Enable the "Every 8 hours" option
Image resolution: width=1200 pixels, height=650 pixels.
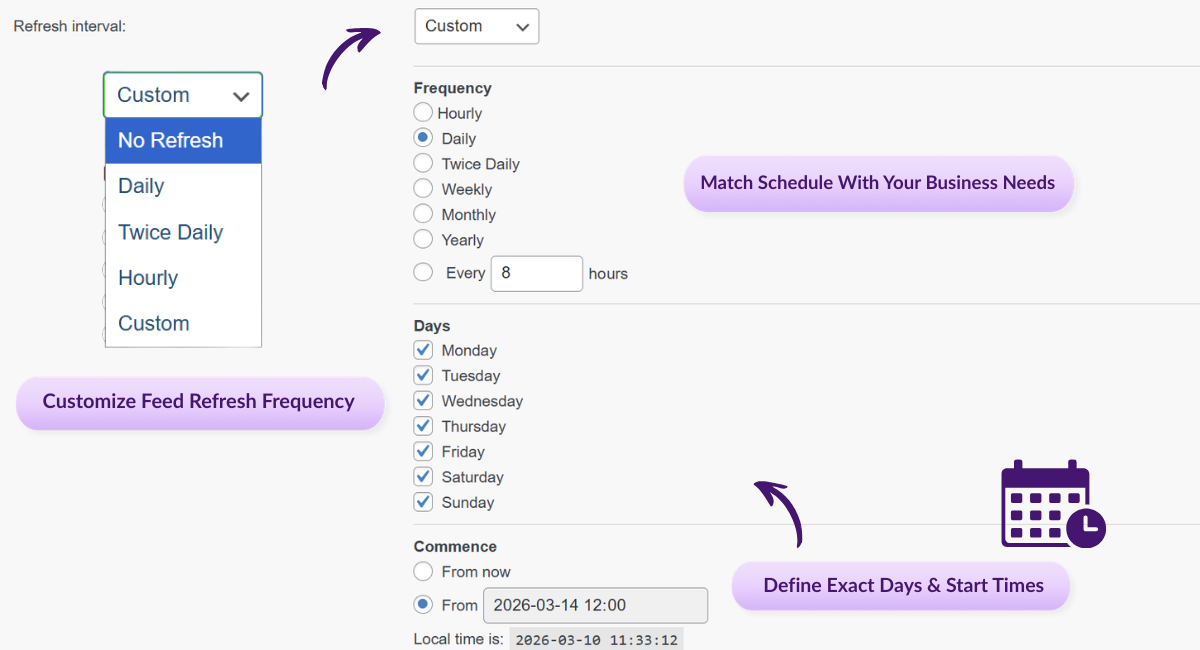coord(423,271)
